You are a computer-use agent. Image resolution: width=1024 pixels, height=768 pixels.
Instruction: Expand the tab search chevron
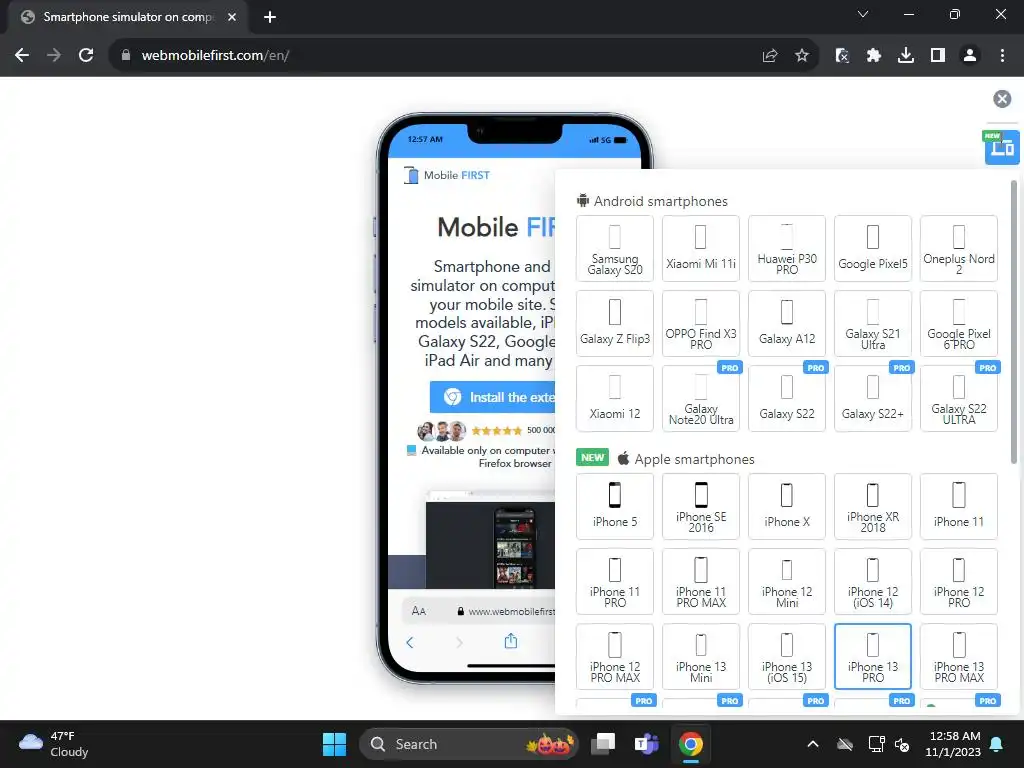point(863,14)
